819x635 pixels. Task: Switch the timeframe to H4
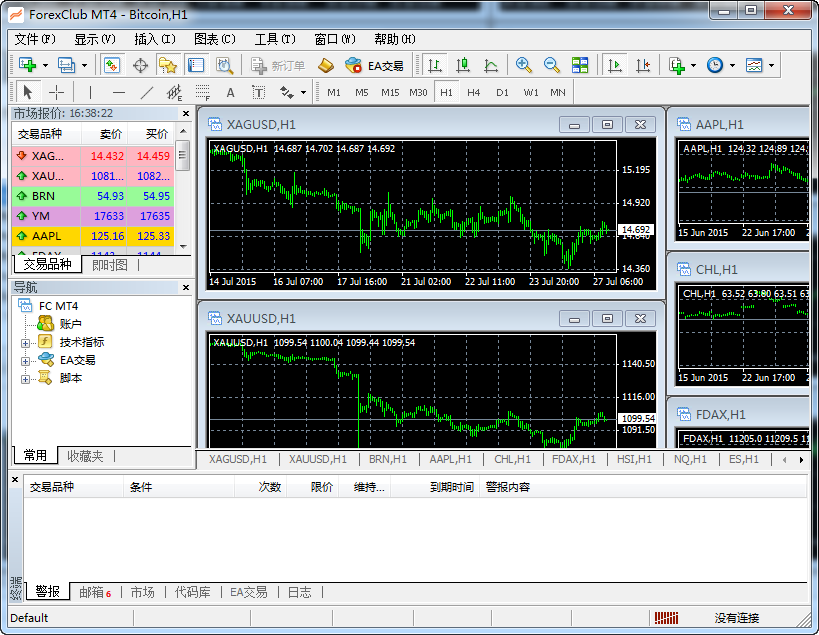pyautogui.click(x=474, y=92)
